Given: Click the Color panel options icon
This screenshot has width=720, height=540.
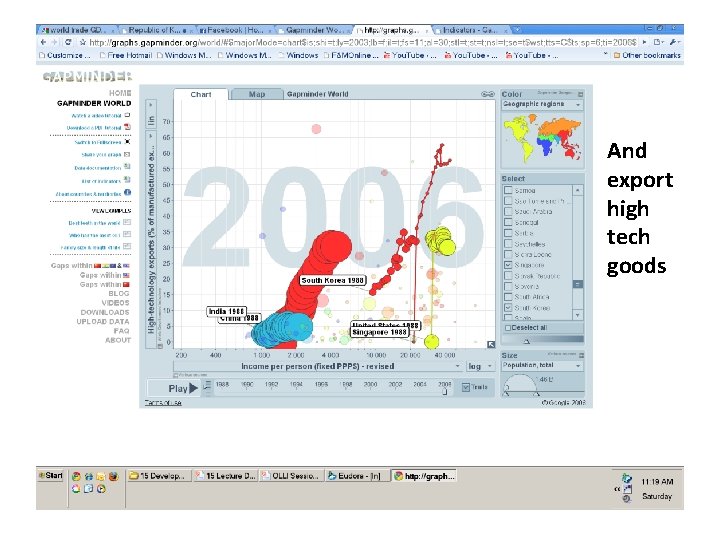Looking at the screenshot, I should [580, 94].
